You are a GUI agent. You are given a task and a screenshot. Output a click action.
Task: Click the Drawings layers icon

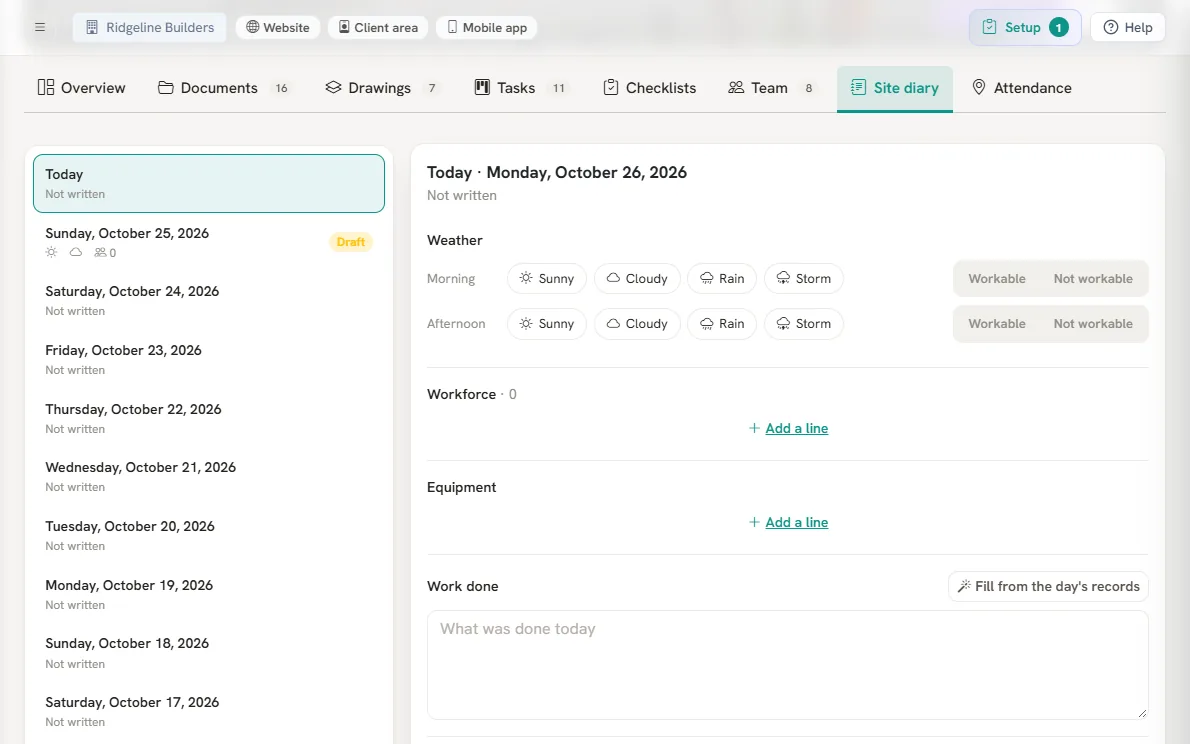tap(333, 87)
